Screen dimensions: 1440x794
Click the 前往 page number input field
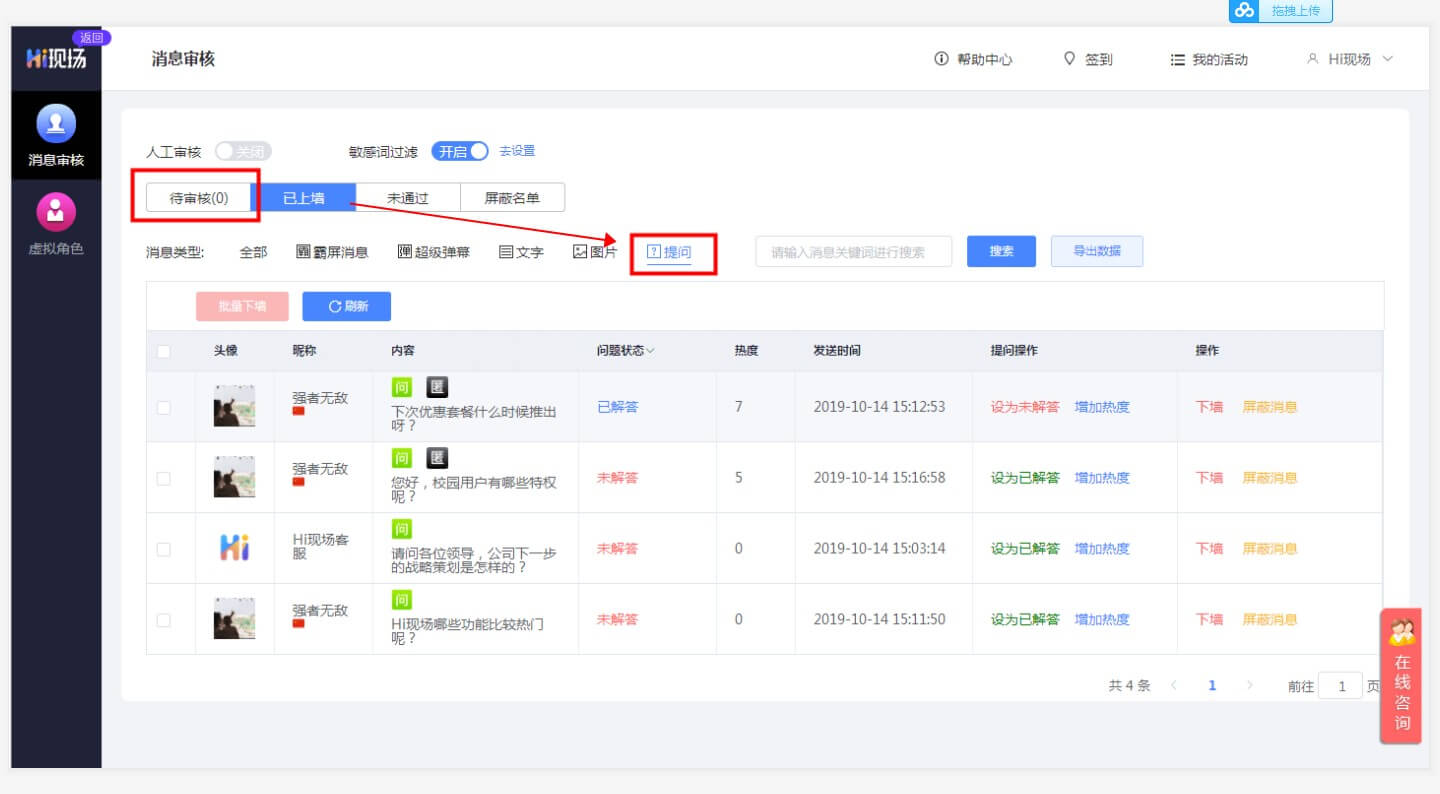1340,685
